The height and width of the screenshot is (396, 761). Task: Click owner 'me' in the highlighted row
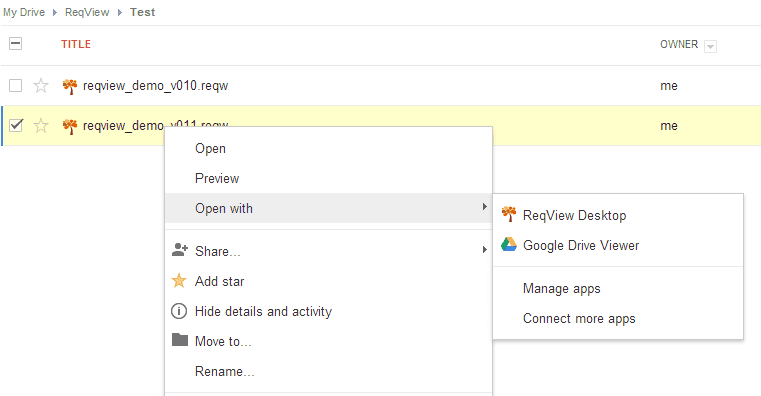coord(669,126)
